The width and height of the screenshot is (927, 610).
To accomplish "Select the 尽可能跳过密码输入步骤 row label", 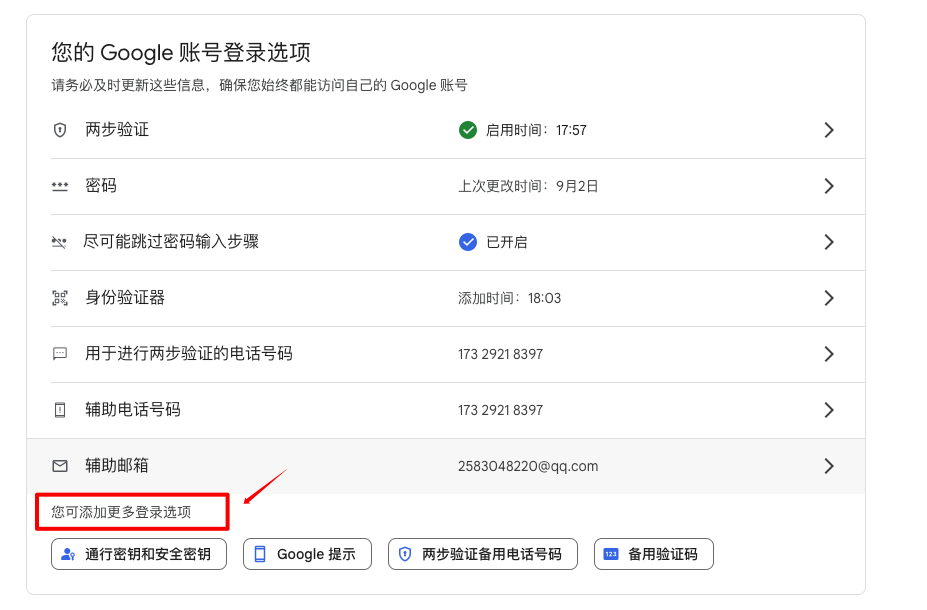I will click(x=171, y=242).
